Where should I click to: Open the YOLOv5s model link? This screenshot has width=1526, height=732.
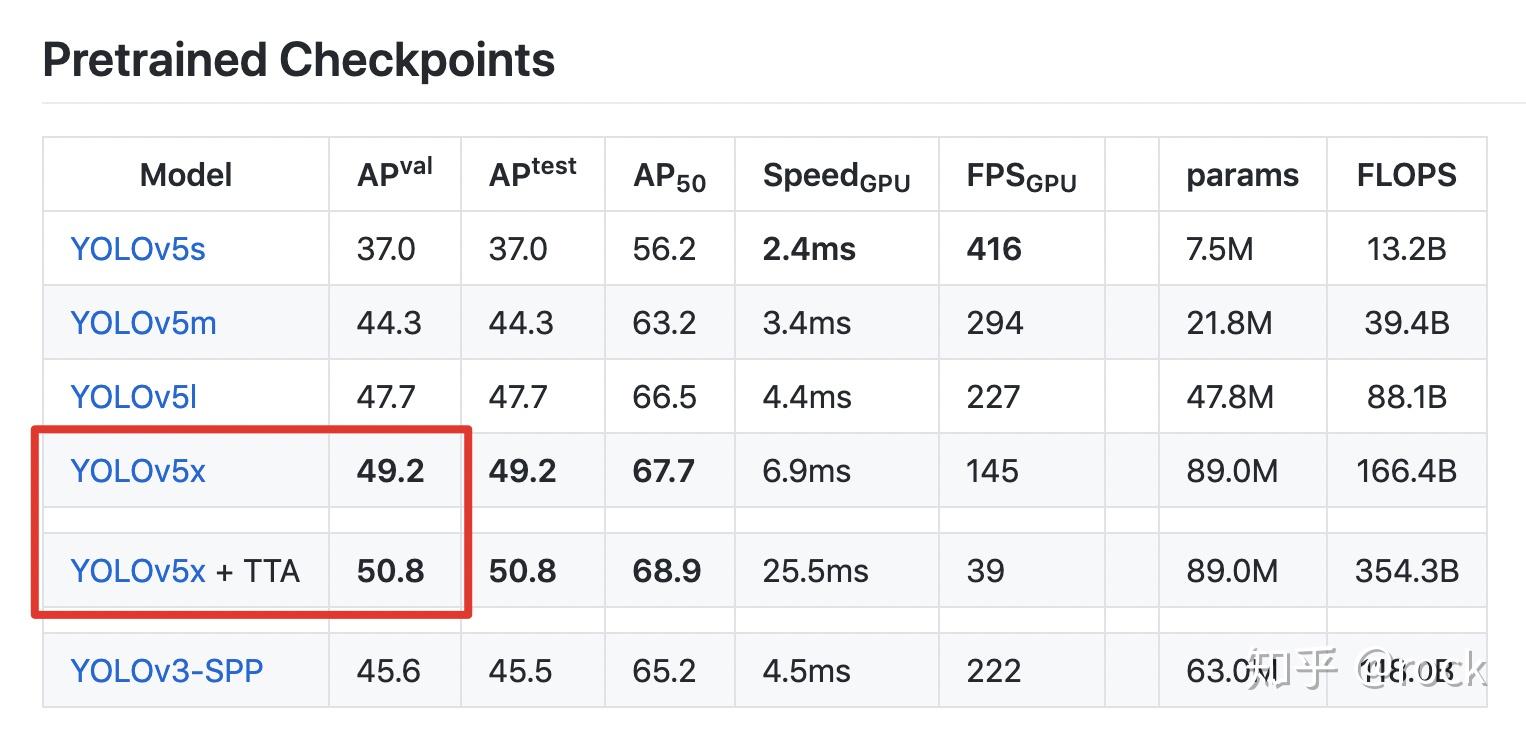(138, 248)
